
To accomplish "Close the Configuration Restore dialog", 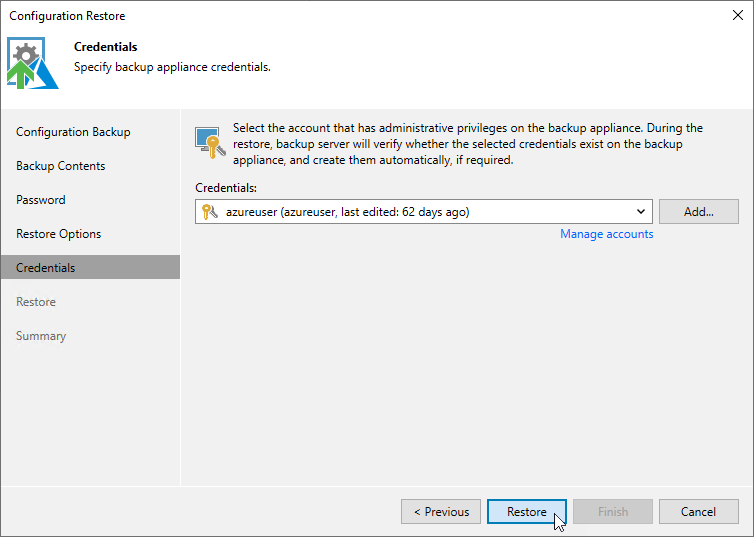I will (738, 15).
